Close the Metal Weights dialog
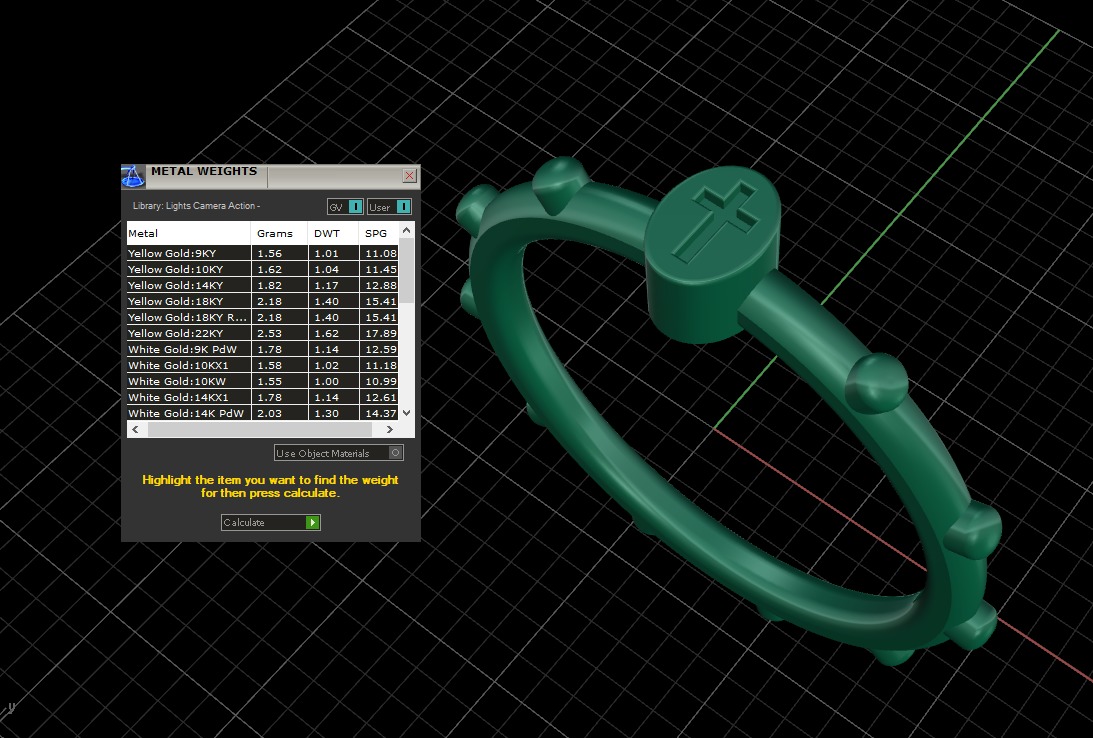This screenshot has height=738, width=1093. point(409,176)
